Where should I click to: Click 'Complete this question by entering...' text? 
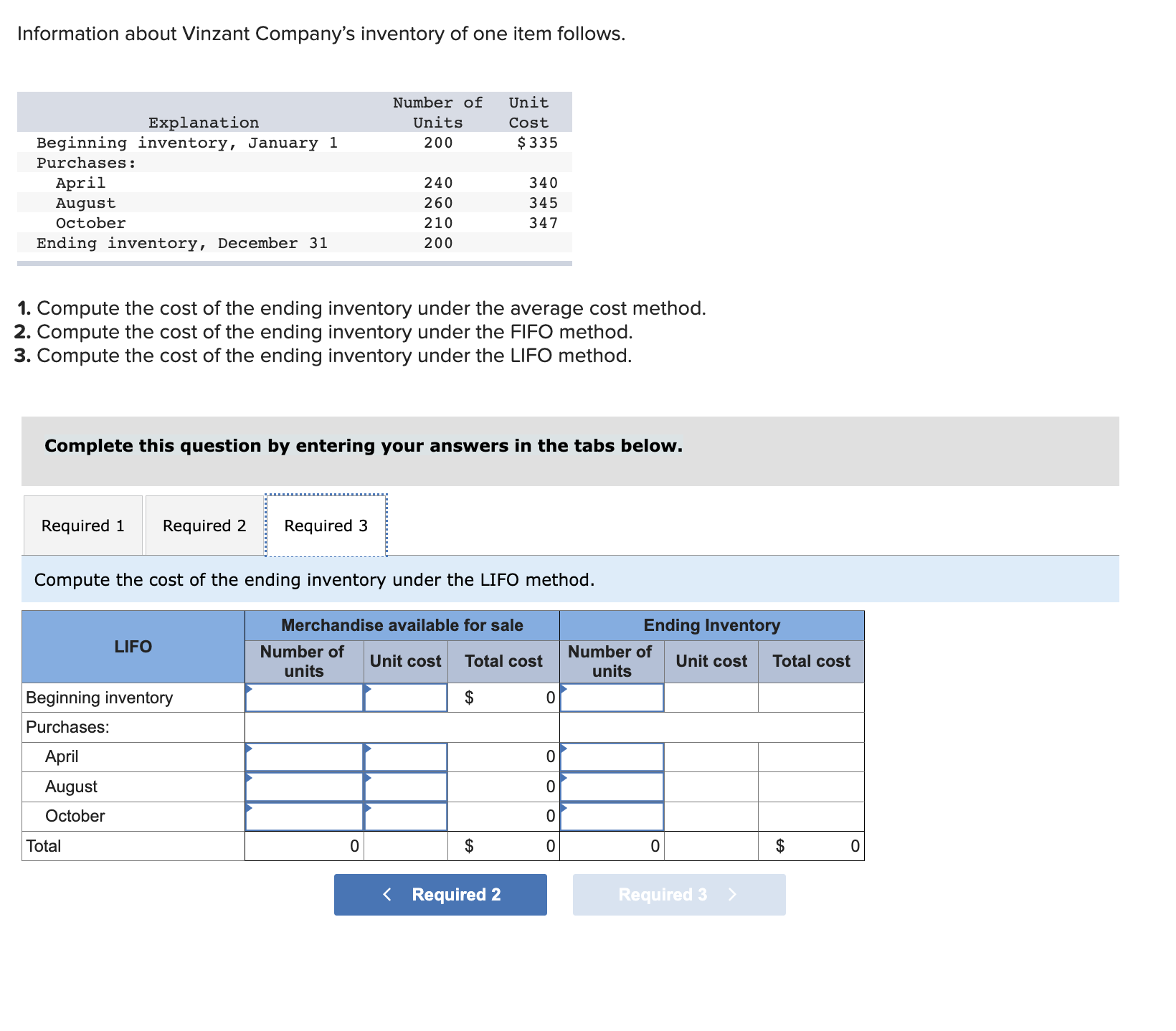point(364,446)
